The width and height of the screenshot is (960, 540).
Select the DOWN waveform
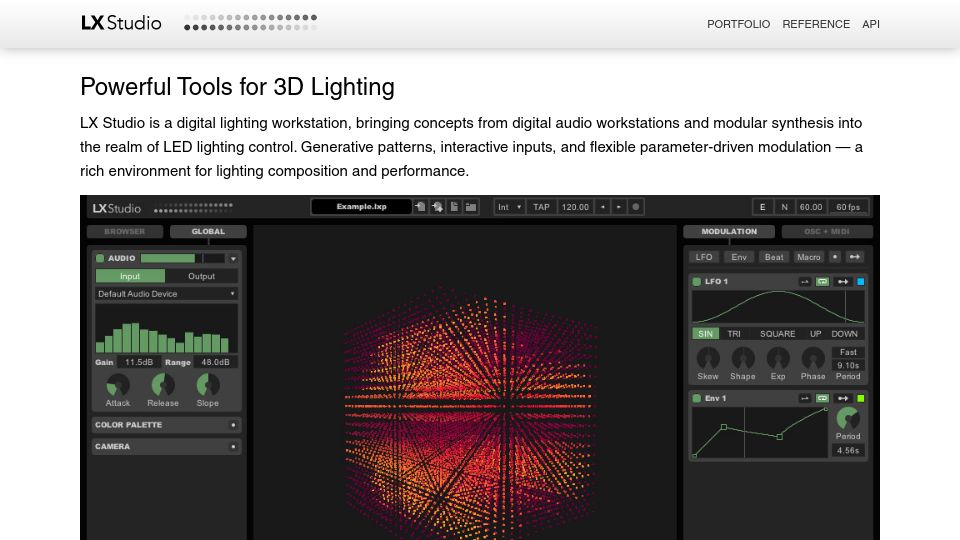844,334
